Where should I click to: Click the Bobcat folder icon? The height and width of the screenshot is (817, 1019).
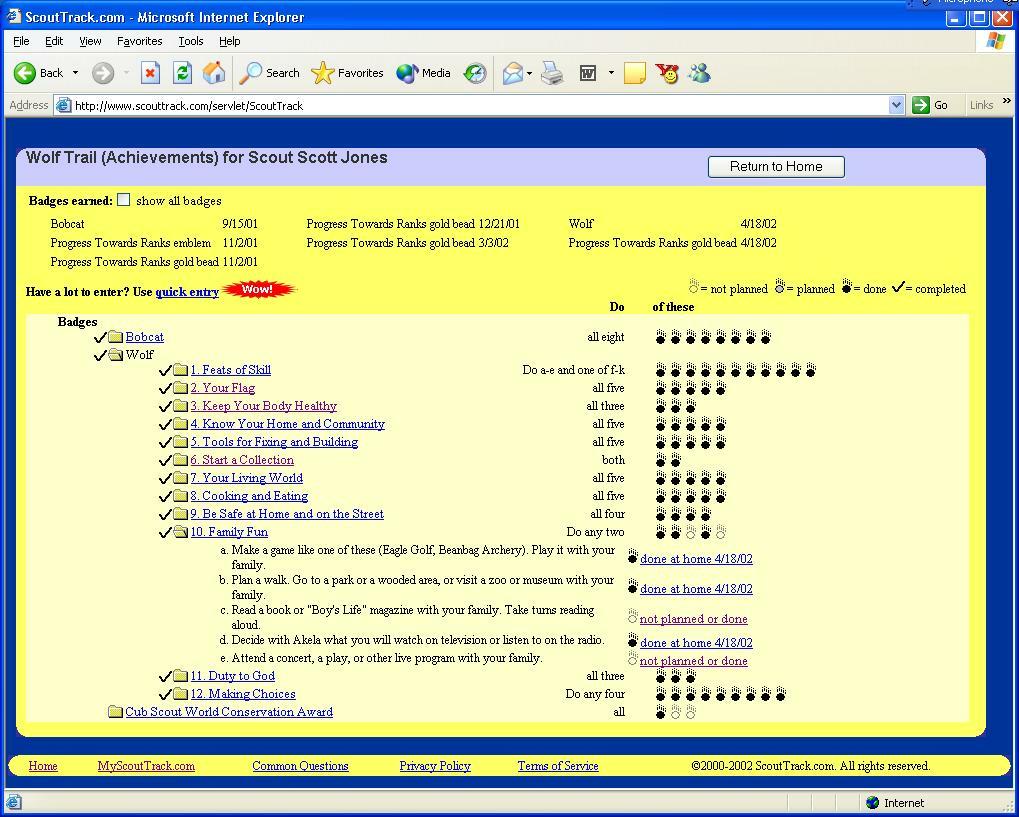click(x=116, y=337)
